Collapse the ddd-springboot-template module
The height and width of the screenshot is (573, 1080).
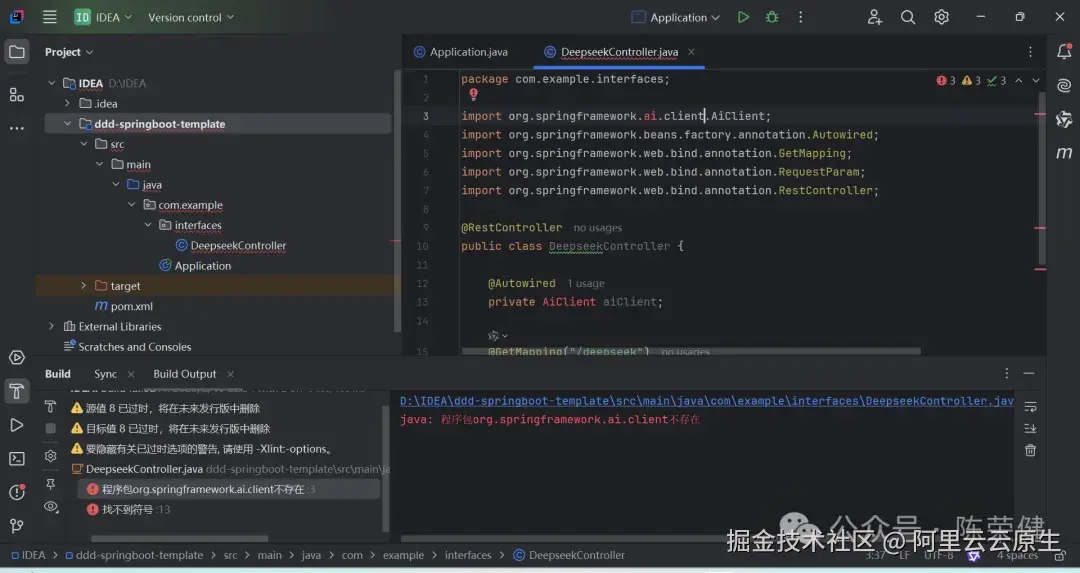pyautogui.click(x=68, y=124)
